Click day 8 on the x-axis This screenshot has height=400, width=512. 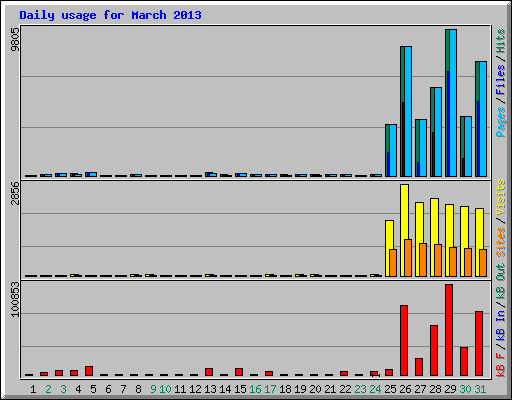tap(138, 389)
